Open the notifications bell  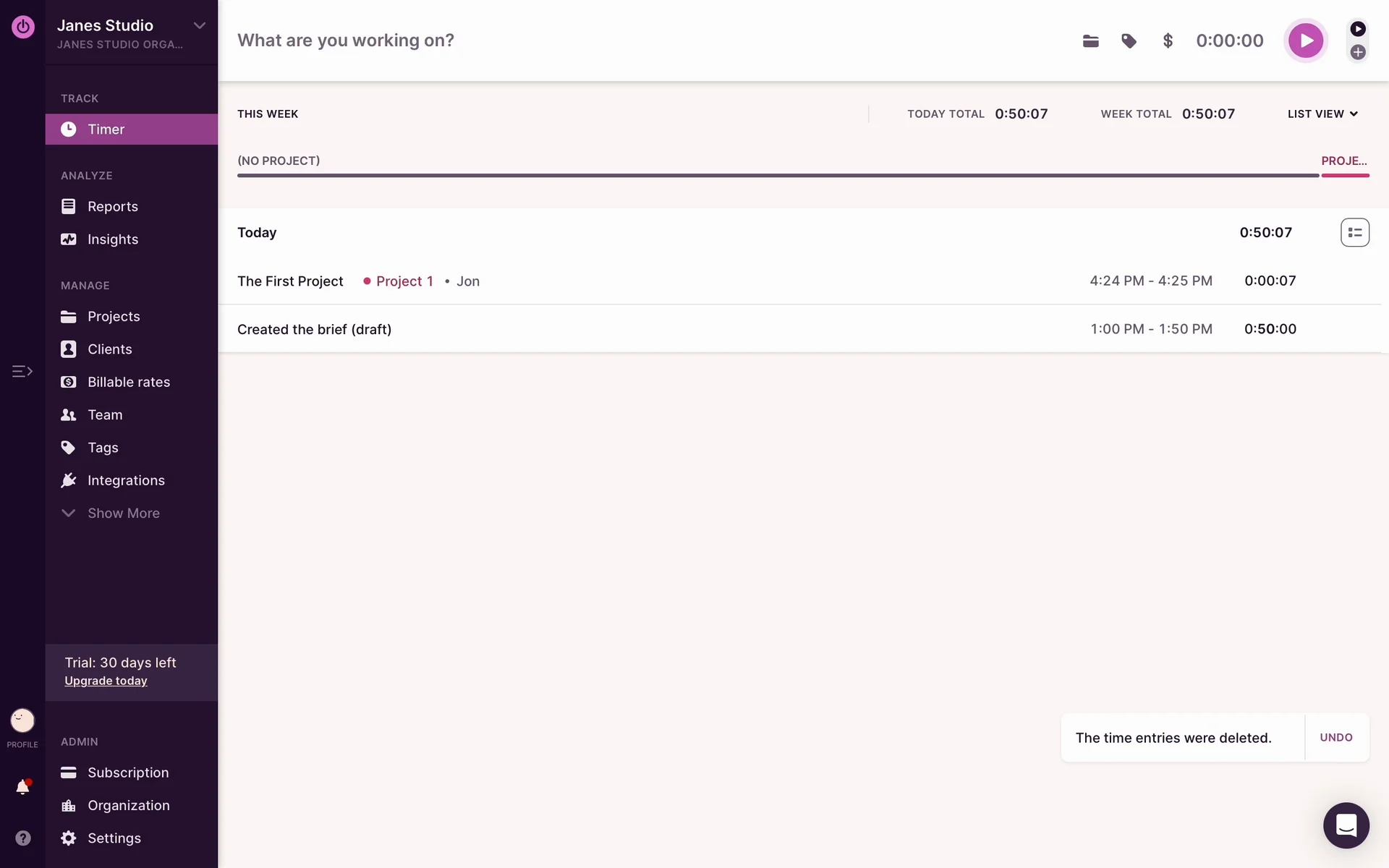tap(22, 787)
